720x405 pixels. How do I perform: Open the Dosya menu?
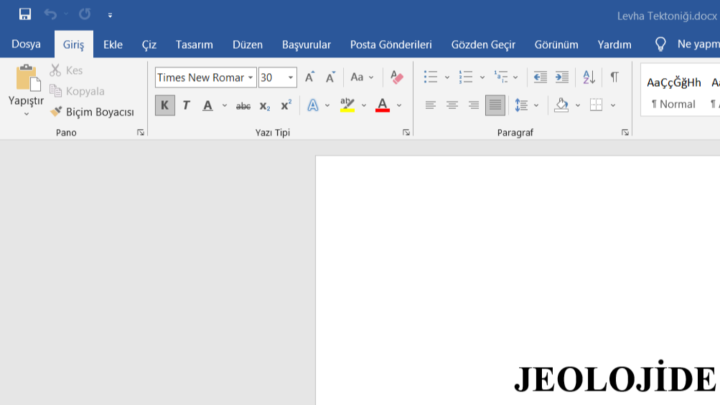coord(26,45)
